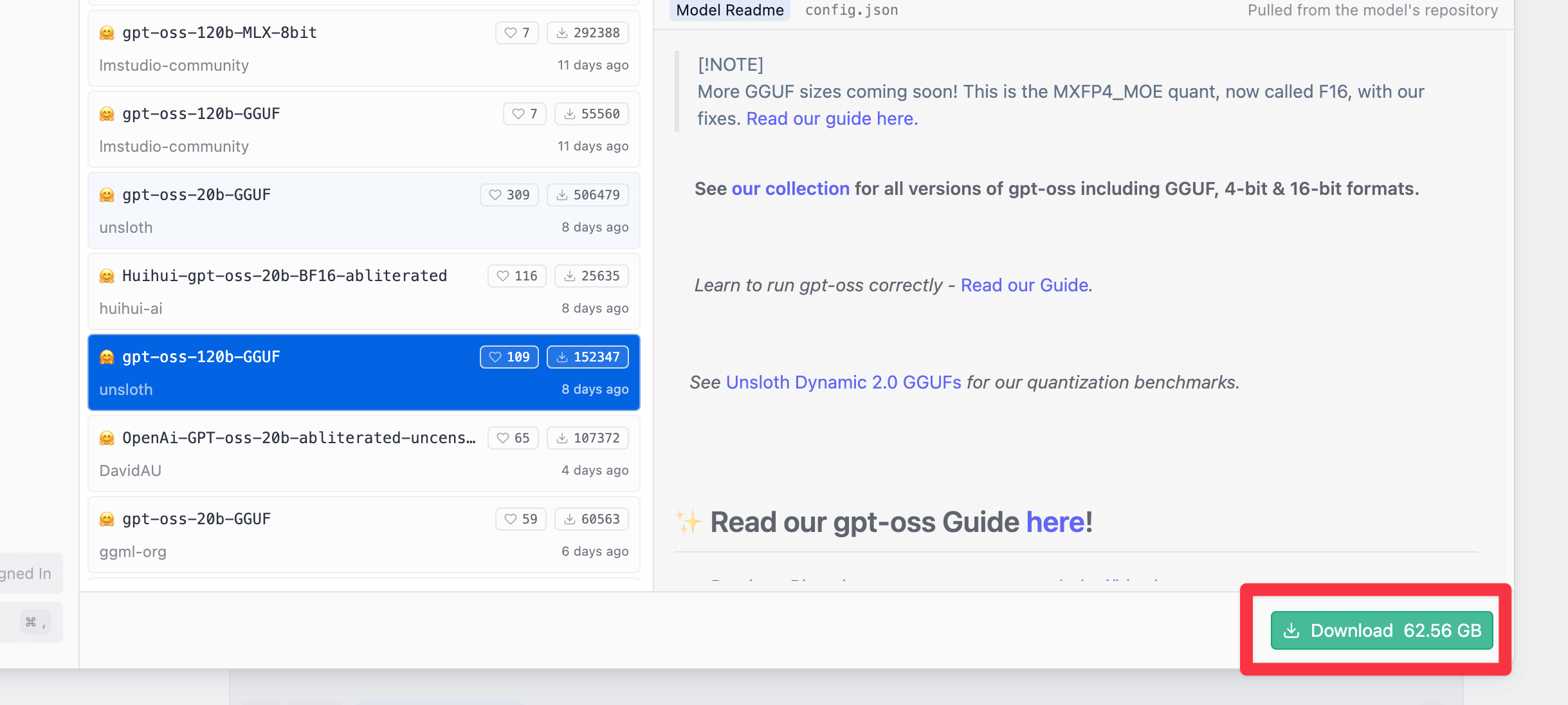Click likes badge on gpt-oss-120b-MLX-8bit

click(x=516, y=33)
